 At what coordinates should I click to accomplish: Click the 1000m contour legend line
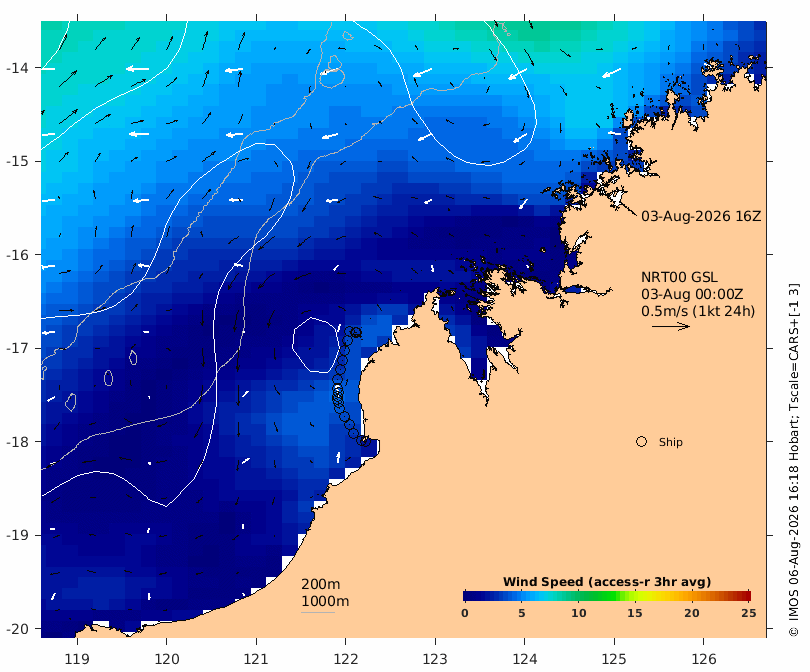coord(318,613)
